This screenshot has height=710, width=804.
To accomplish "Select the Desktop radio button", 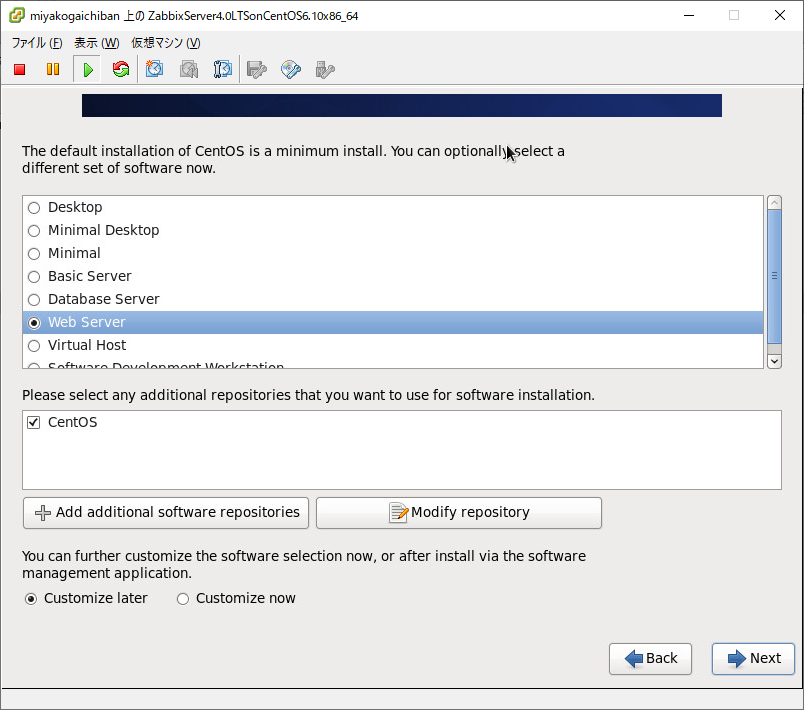I will [x=34, y=208].
